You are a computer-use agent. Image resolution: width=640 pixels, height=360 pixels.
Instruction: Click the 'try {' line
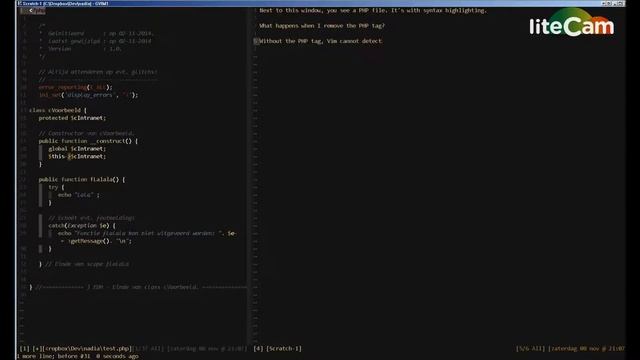pyautogui.click(x=56, y=187)
